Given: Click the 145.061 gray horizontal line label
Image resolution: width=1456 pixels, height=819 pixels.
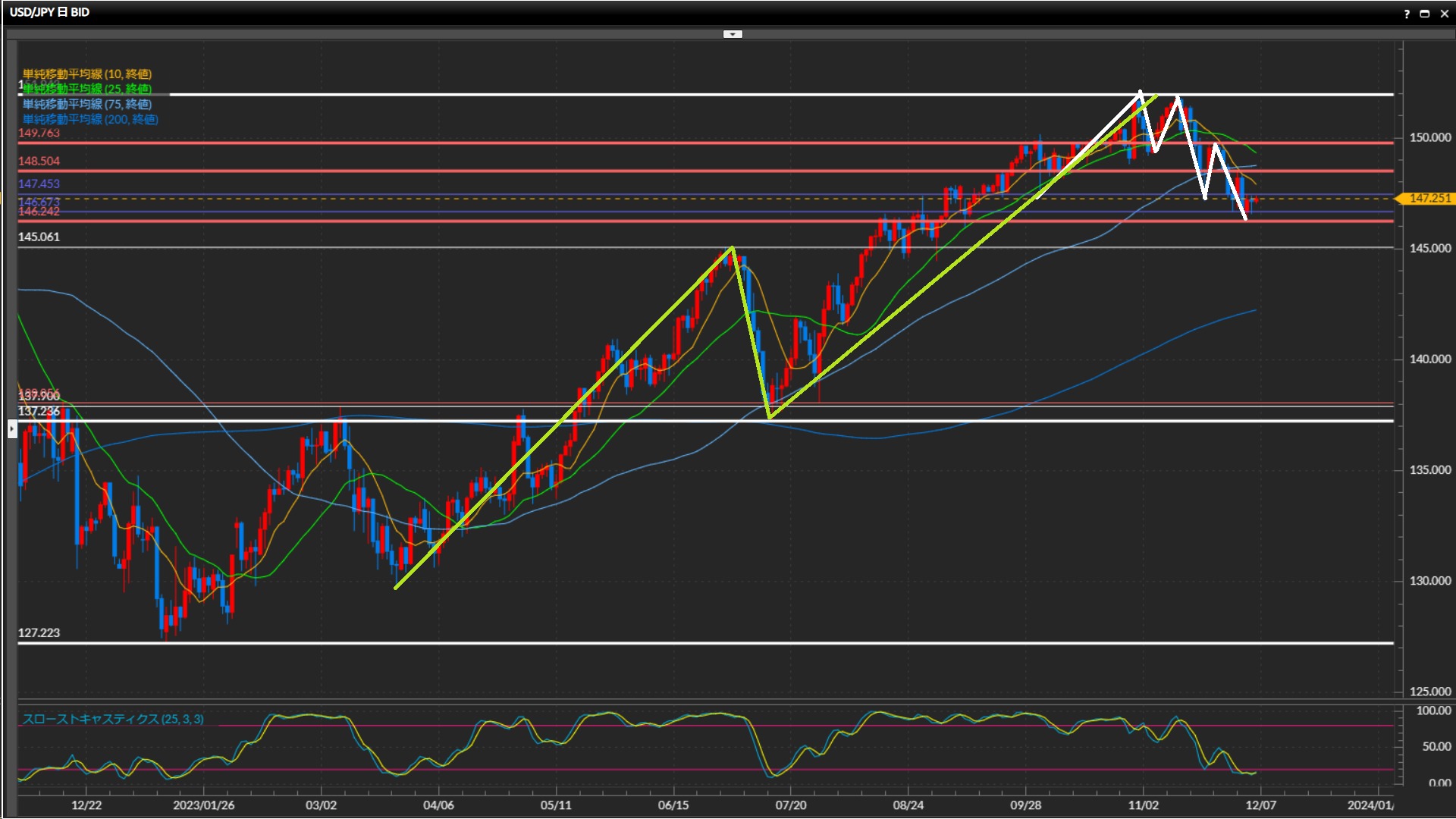Looking at the screenshot, I should click(x=39, y=237).
